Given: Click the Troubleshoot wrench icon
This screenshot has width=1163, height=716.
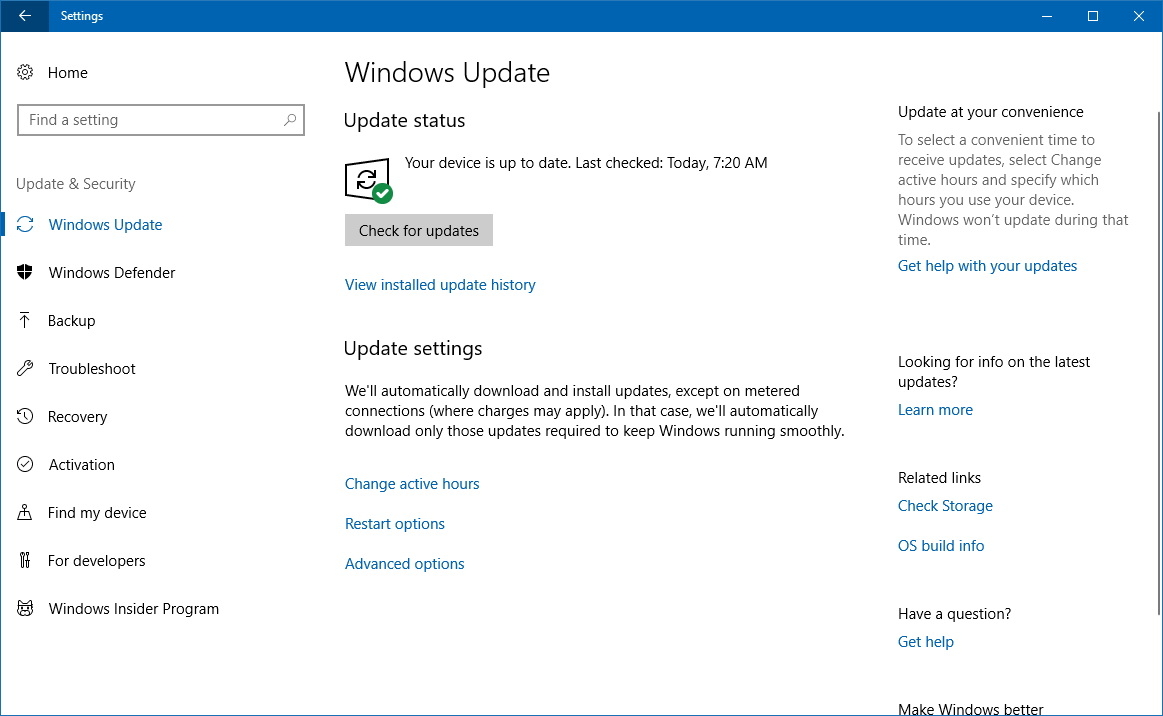Looking at the screenshot, I should (x=25, y=368).
